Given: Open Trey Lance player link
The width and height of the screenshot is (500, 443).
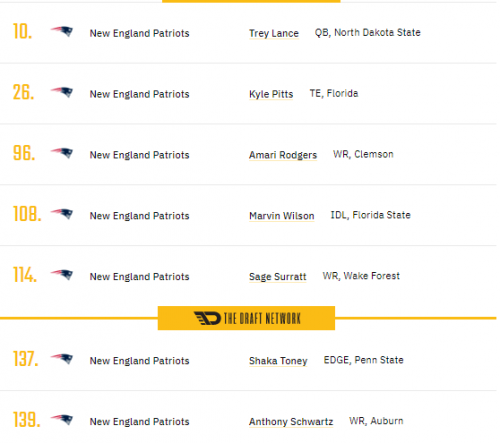Looking at the screenshot, I should [x=274, y=33].
